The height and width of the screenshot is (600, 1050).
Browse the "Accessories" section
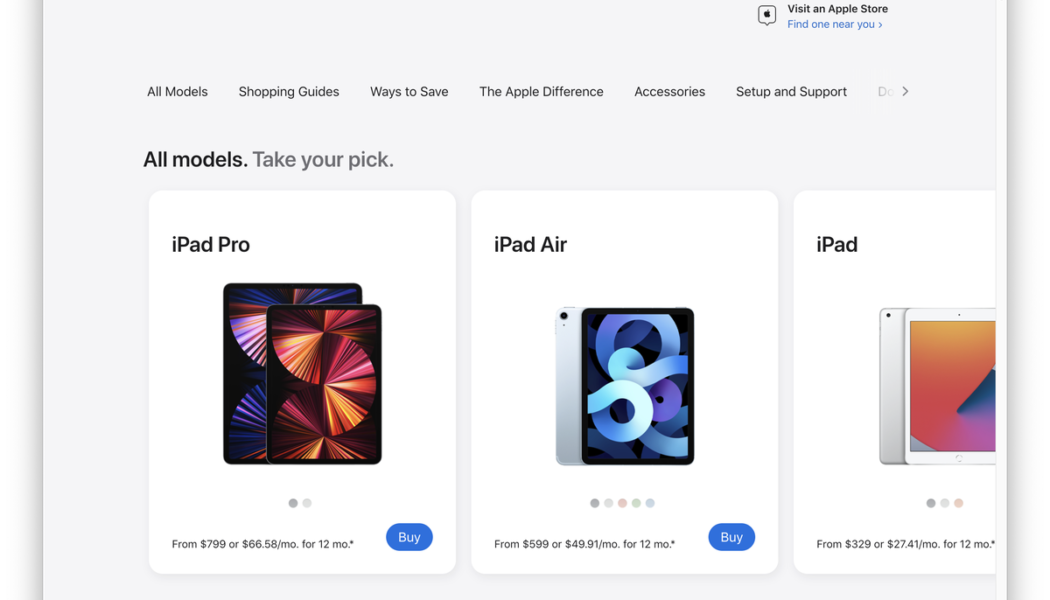669,91
